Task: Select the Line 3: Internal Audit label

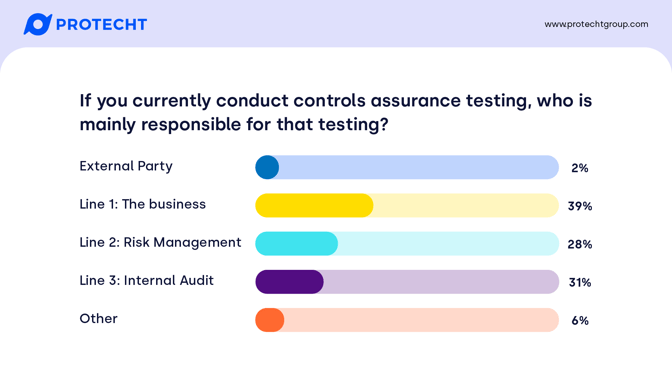Action: (x=147, y=280)
